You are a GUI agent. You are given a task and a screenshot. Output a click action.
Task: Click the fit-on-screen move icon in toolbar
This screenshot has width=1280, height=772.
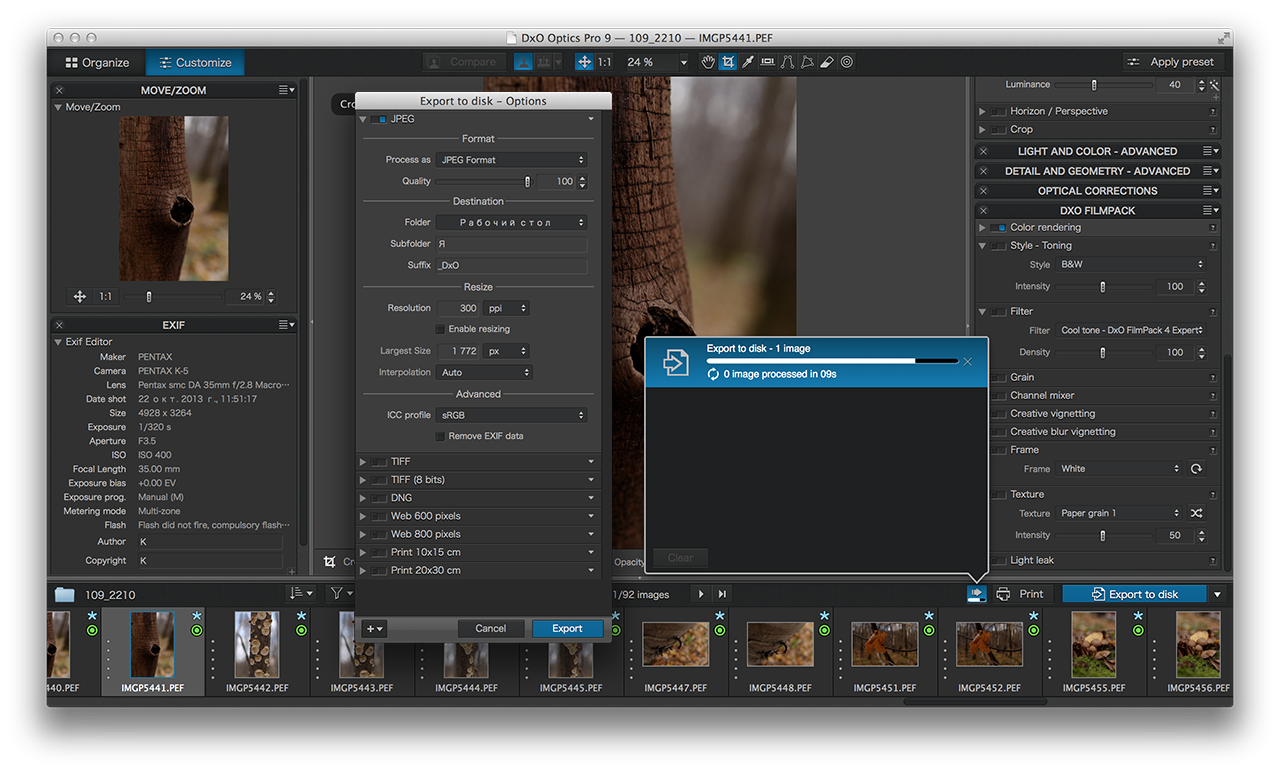click(x=585, y=62)
